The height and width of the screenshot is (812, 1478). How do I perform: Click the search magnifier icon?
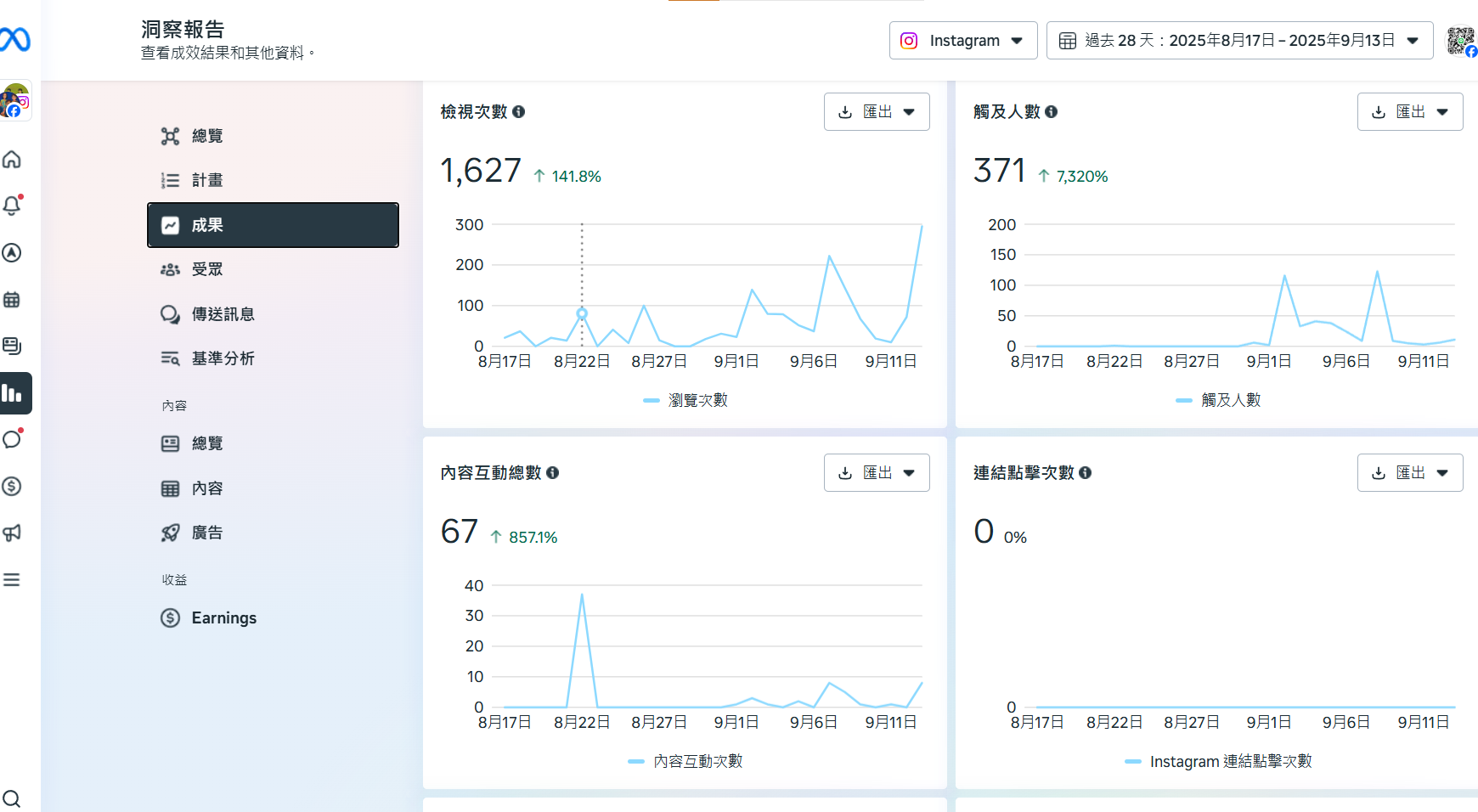coord(12,798)
